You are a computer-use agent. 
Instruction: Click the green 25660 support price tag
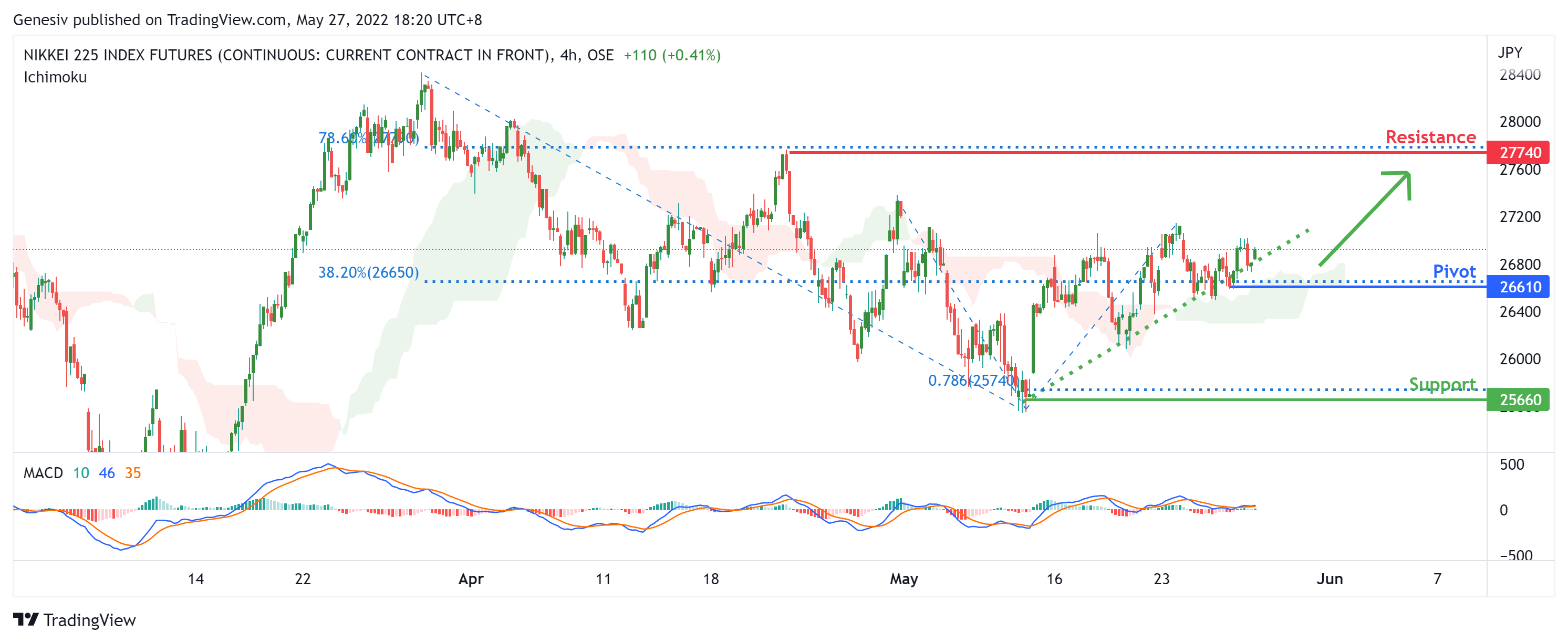pos(1517,399)
